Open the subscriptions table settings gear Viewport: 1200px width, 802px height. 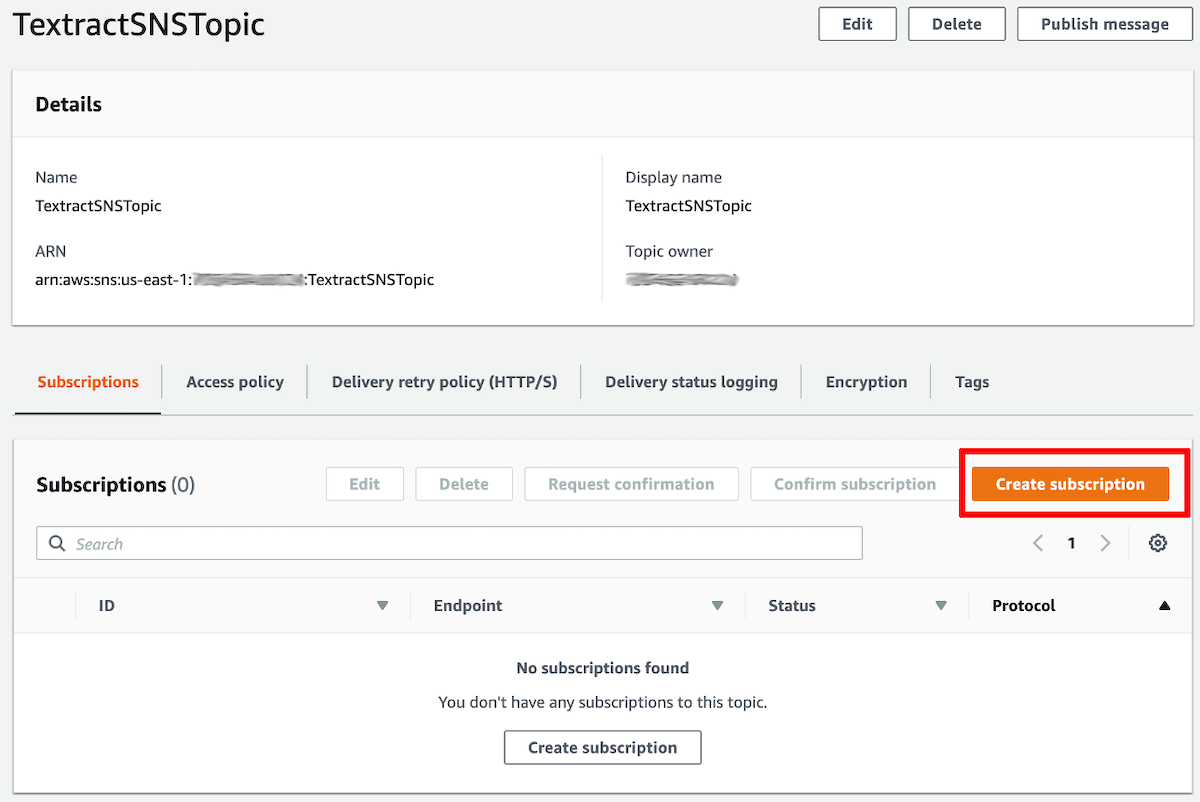pos(1158,543)
